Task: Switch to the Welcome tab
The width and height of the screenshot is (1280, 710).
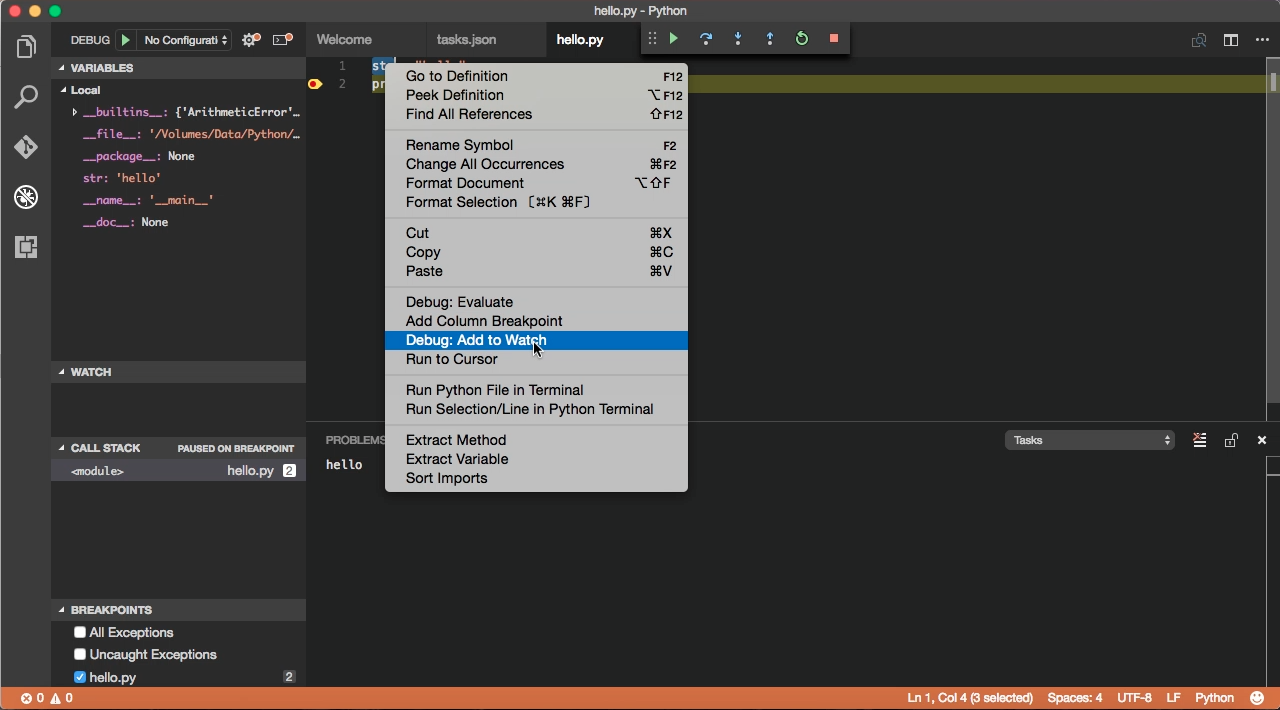Action: (x=344, y=40)
